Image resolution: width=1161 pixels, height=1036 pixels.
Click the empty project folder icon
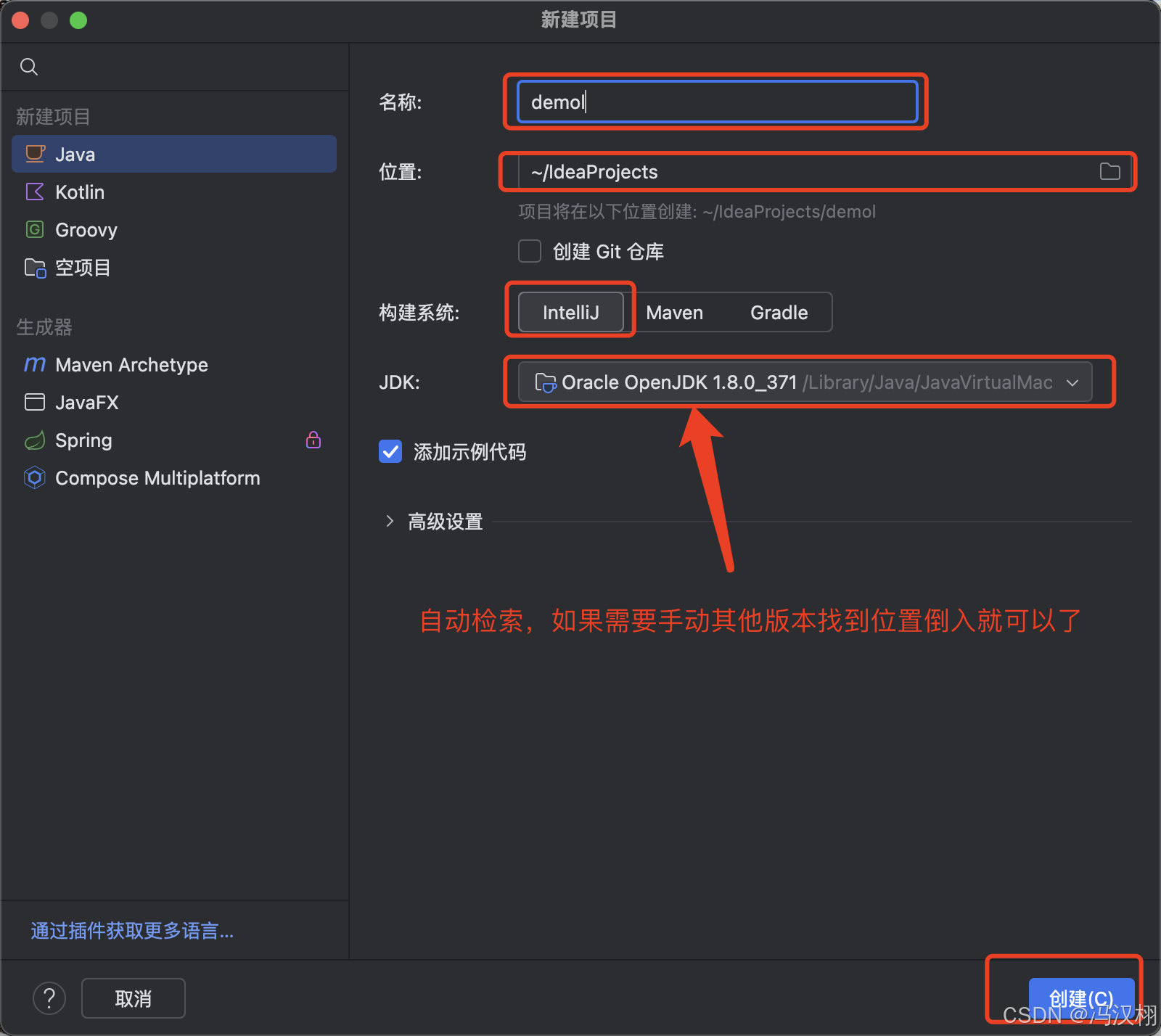35,268
